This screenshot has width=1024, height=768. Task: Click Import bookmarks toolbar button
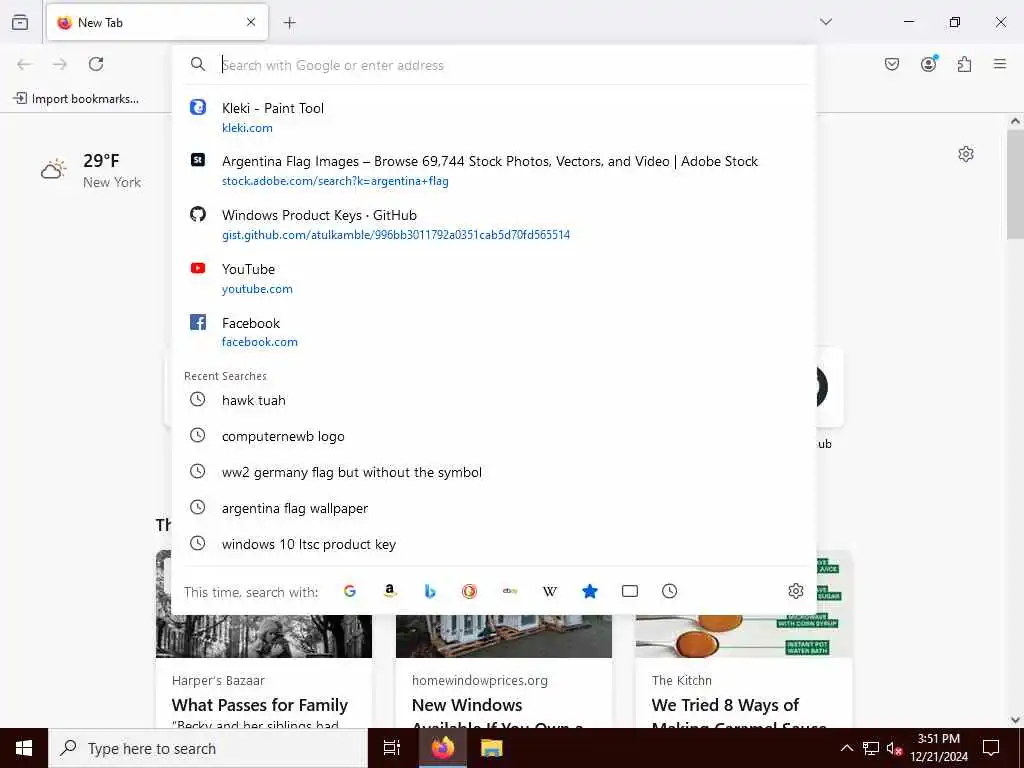tap(76, 99)
